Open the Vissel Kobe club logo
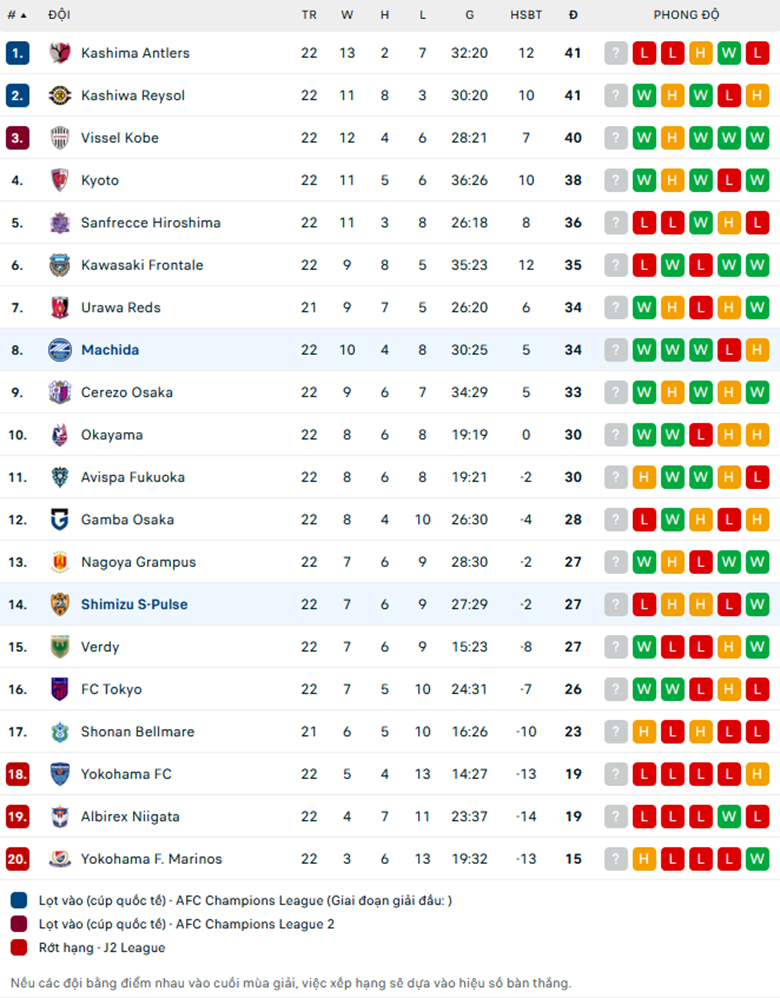Screen dimensions: 780x998 click(60, 137)
